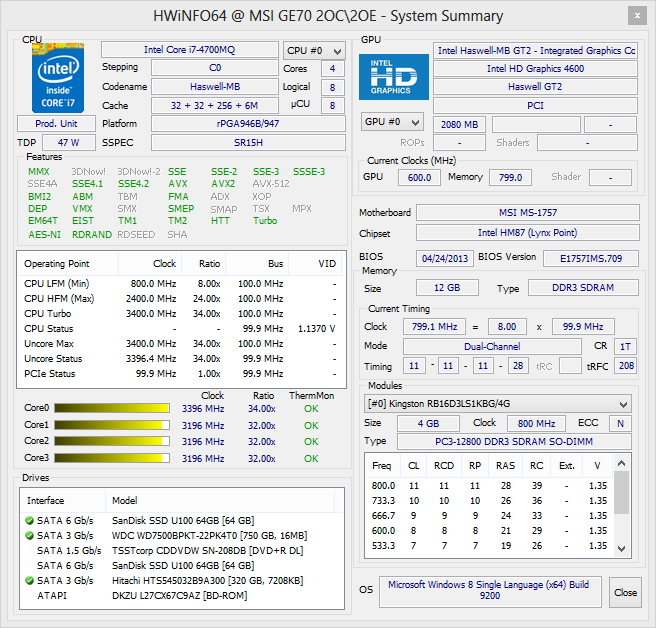Image resolution: width=656 pixels, height=628 pixels.
Task: Click the Intel Core i7 logo
Action: [58, 78]
